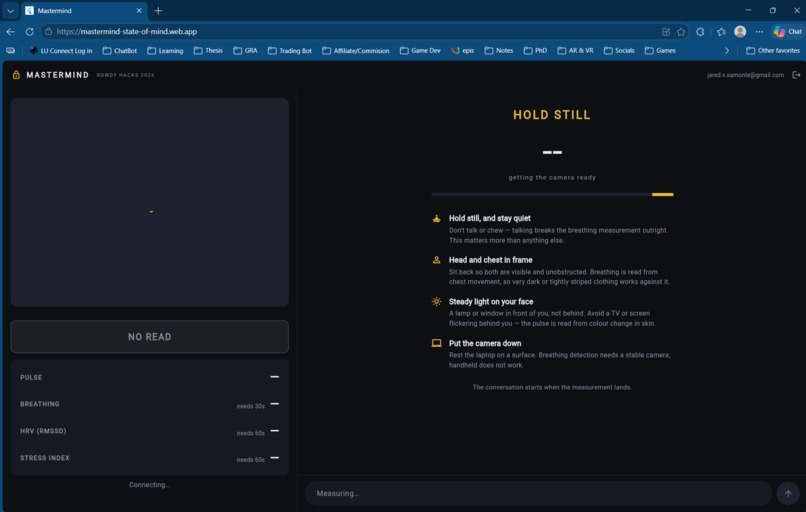
Task: Open the Game Dev bookmarks folder
Action: click(420, 50)
